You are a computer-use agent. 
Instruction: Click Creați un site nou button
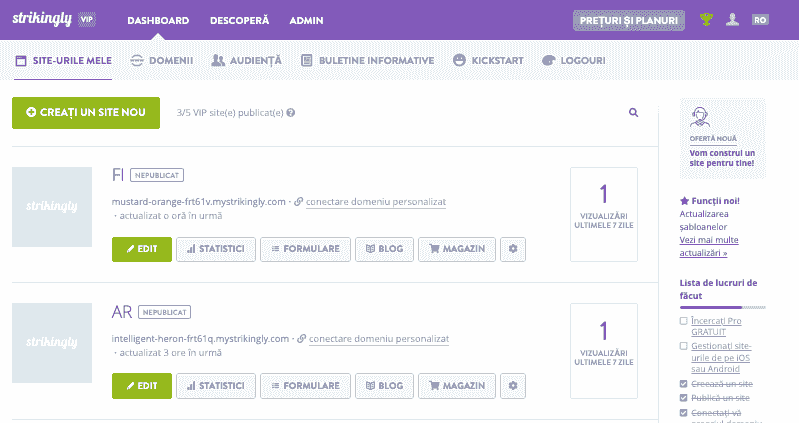tap(86, 113)
